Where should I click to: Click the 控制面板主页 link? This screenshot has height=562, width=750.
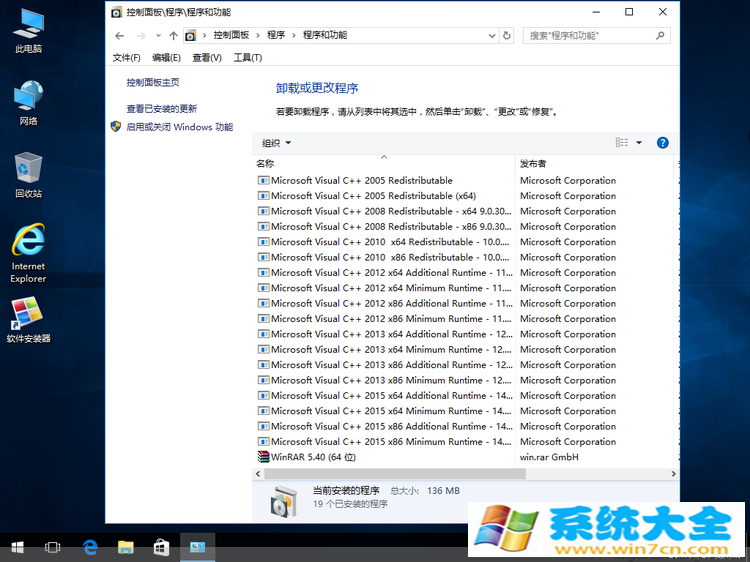pyautogui.click(x=153, y=82)
